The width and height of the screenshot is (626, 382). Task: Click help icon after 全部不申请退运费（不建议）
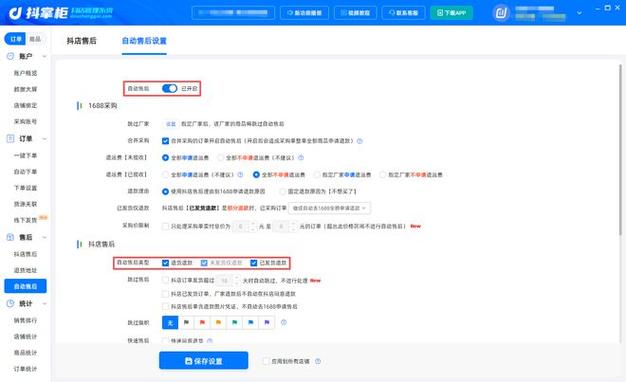coord(301,158)
